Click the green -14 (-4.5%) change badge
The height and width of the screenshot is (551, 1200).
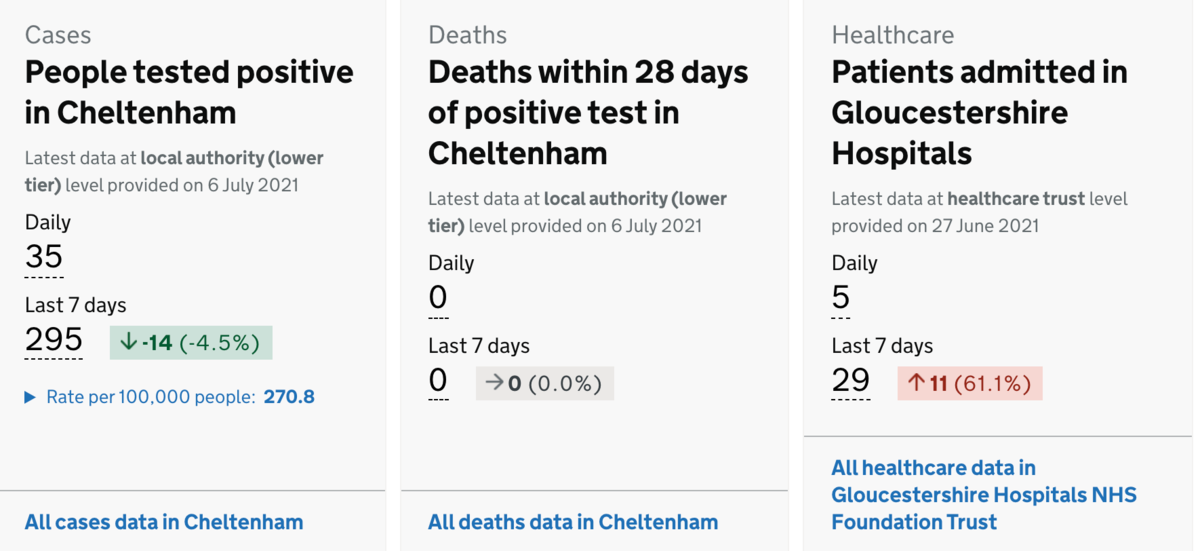pyautogui.click(x=191, y=343)
